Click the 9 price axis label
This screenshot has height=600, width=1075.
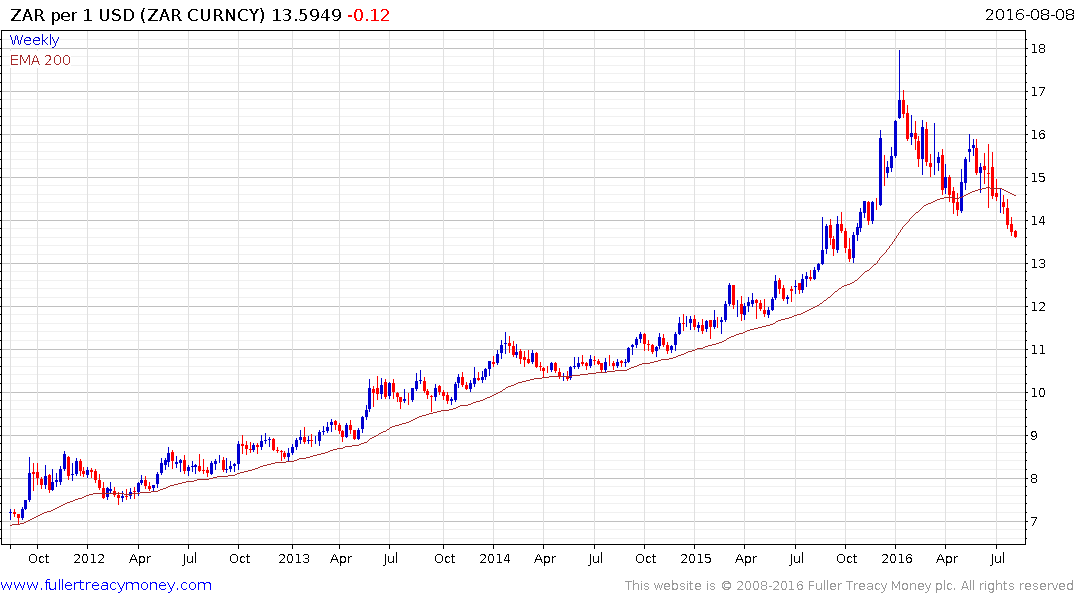coord(1034,435)
